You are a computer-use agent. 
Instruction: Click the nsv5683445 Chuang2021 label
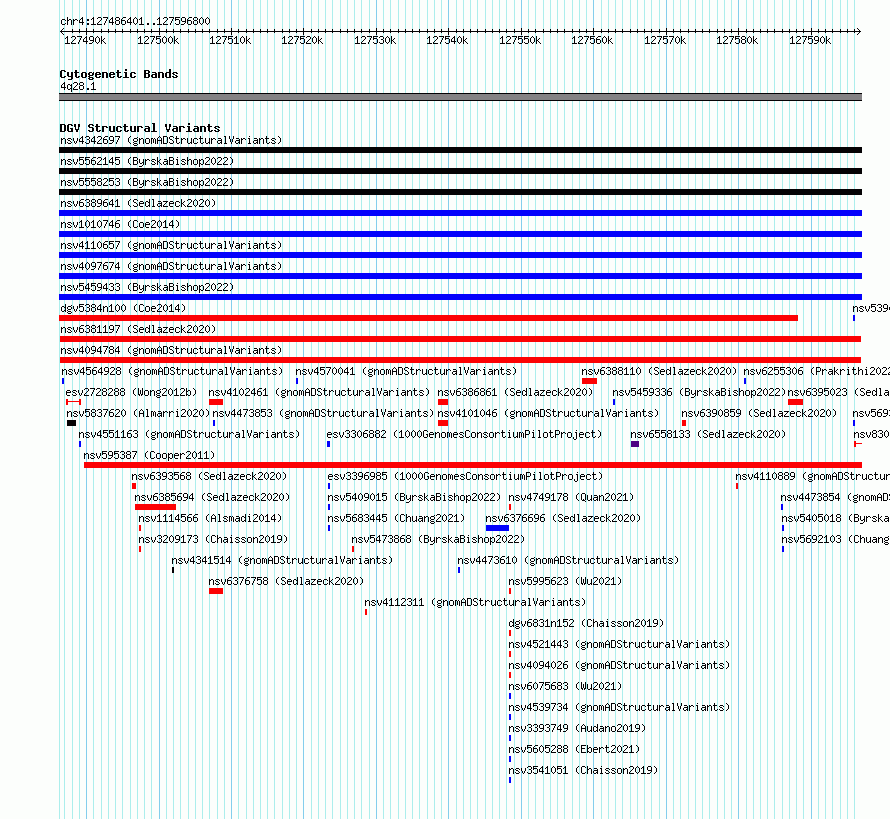tap(396, 518)
